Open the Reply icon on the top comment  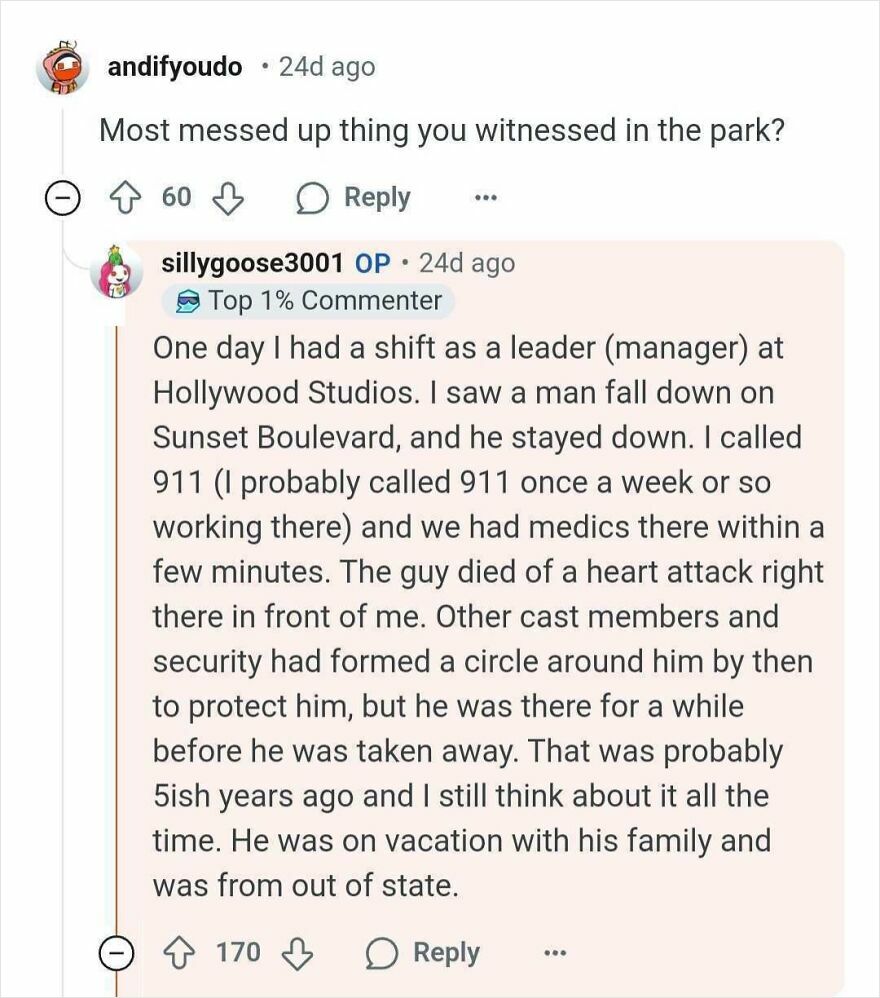tap(314, 197)
